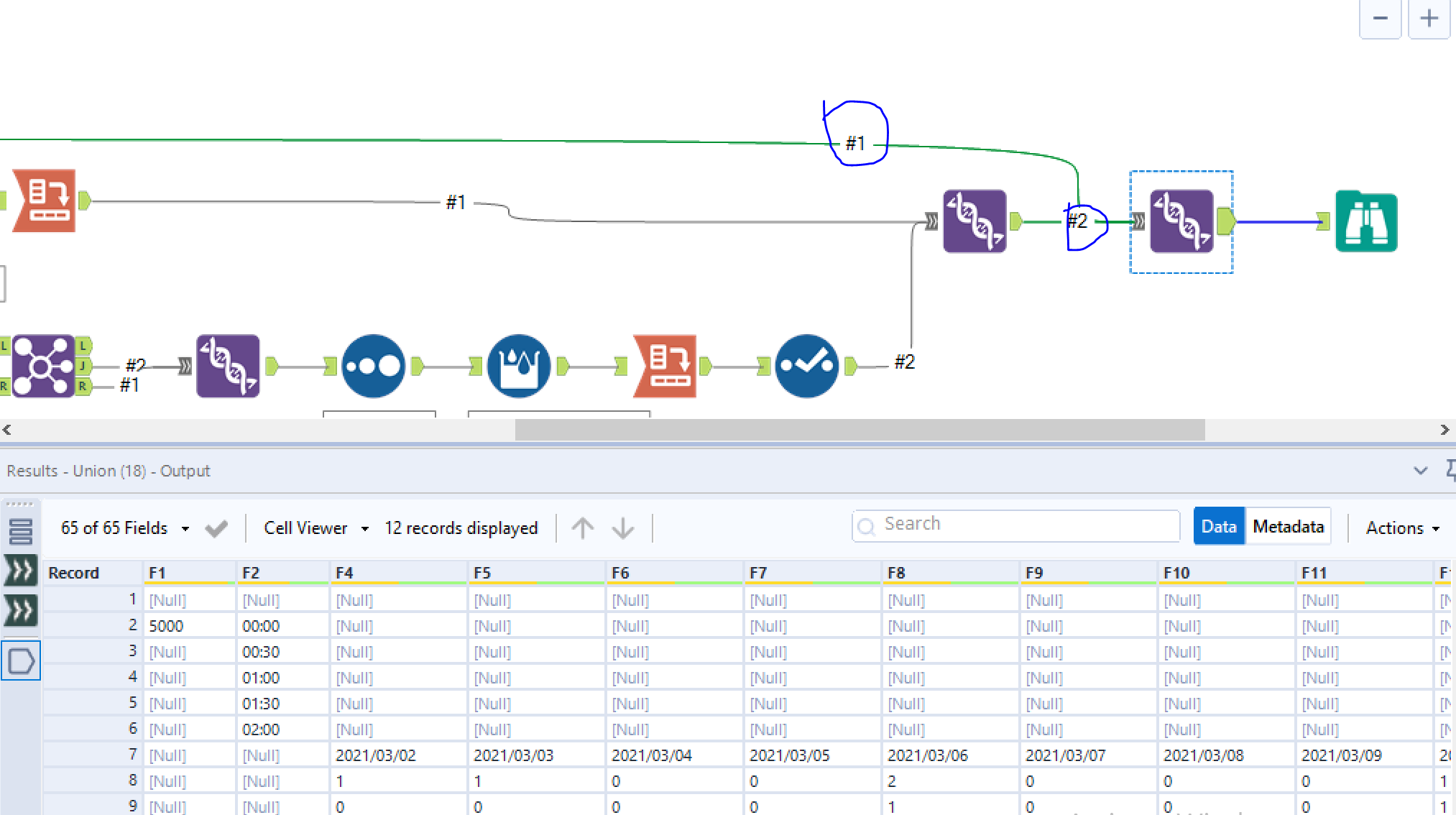
Task: Zoom out canvas with minus button
Action: (x=1380, y=19)
